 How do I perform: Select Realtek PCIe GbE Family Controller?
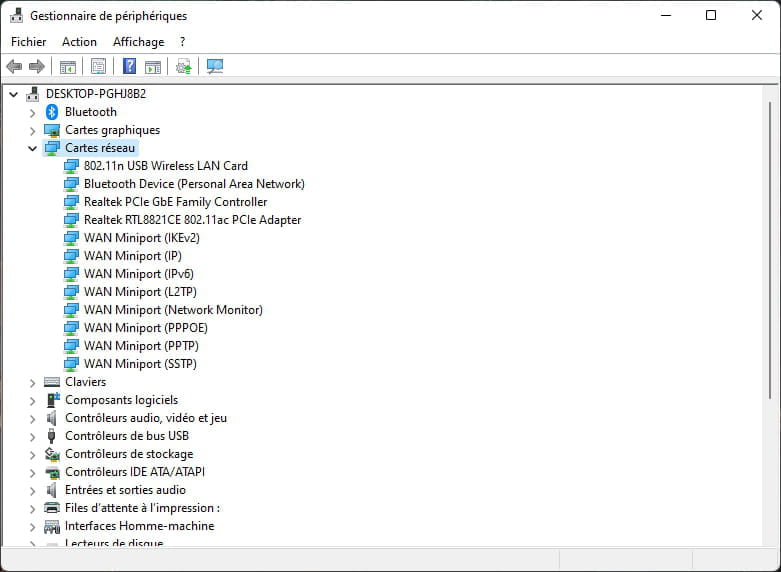[175, 202]
